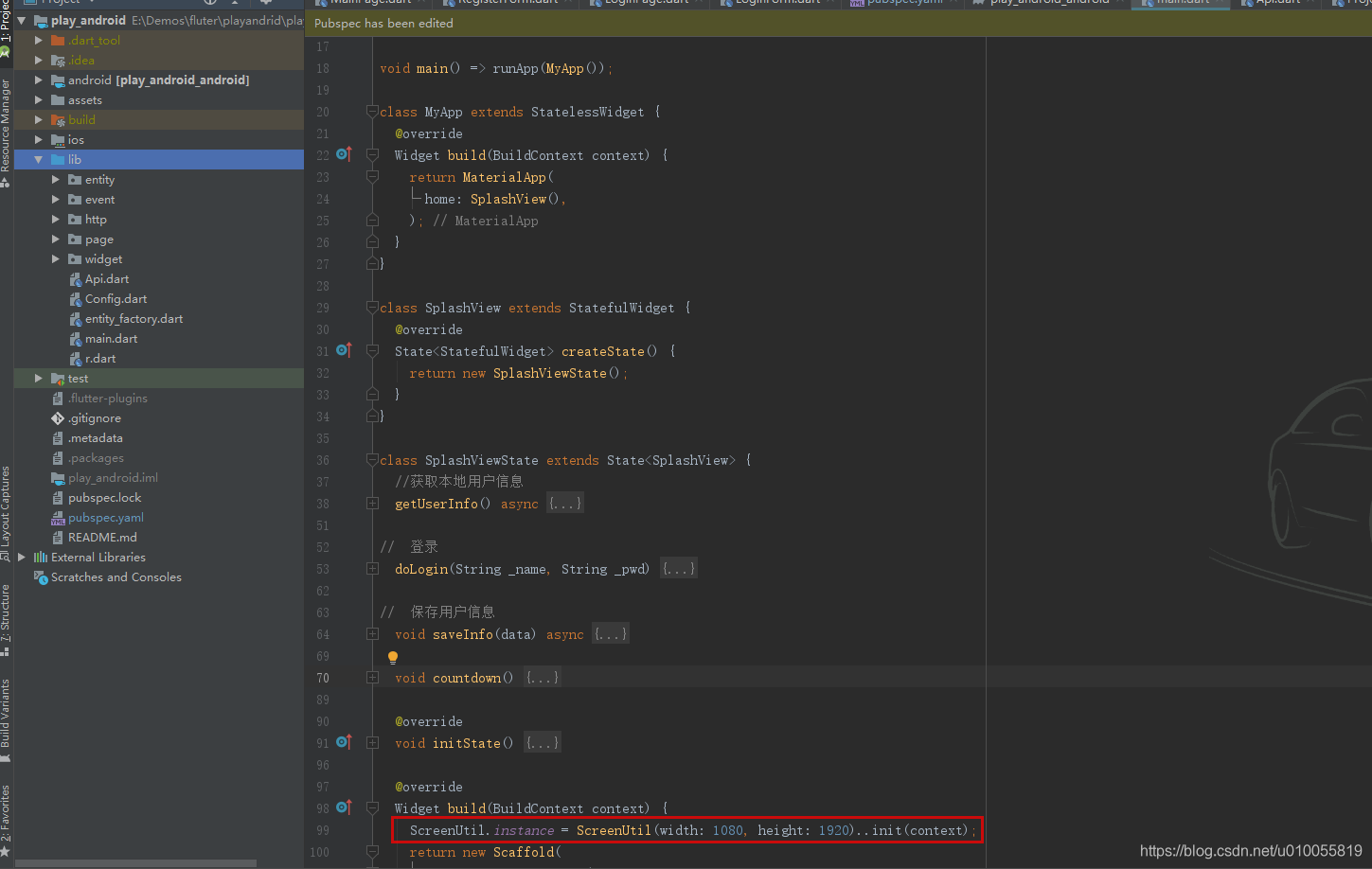
Task: Select main.dart in the lib folder
Action: 111,339
